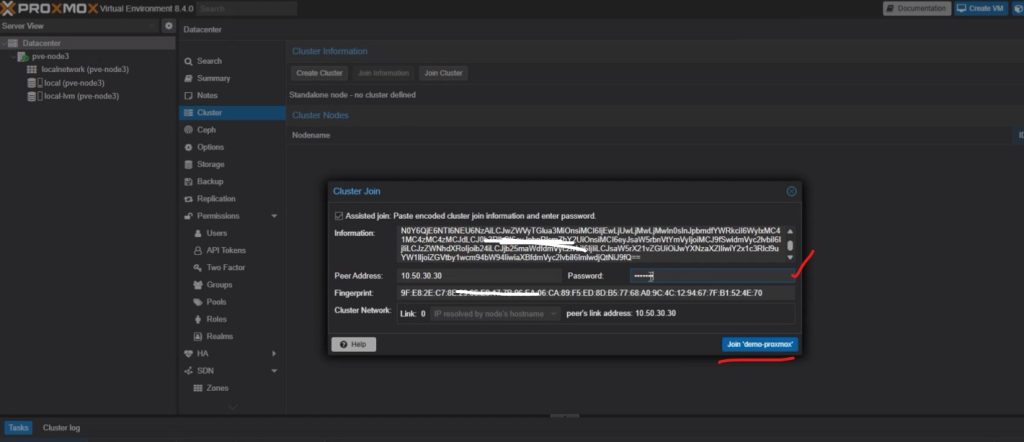Click the top search field
This screenshot has height=442, width=1024.
click(x=246, y=8)
